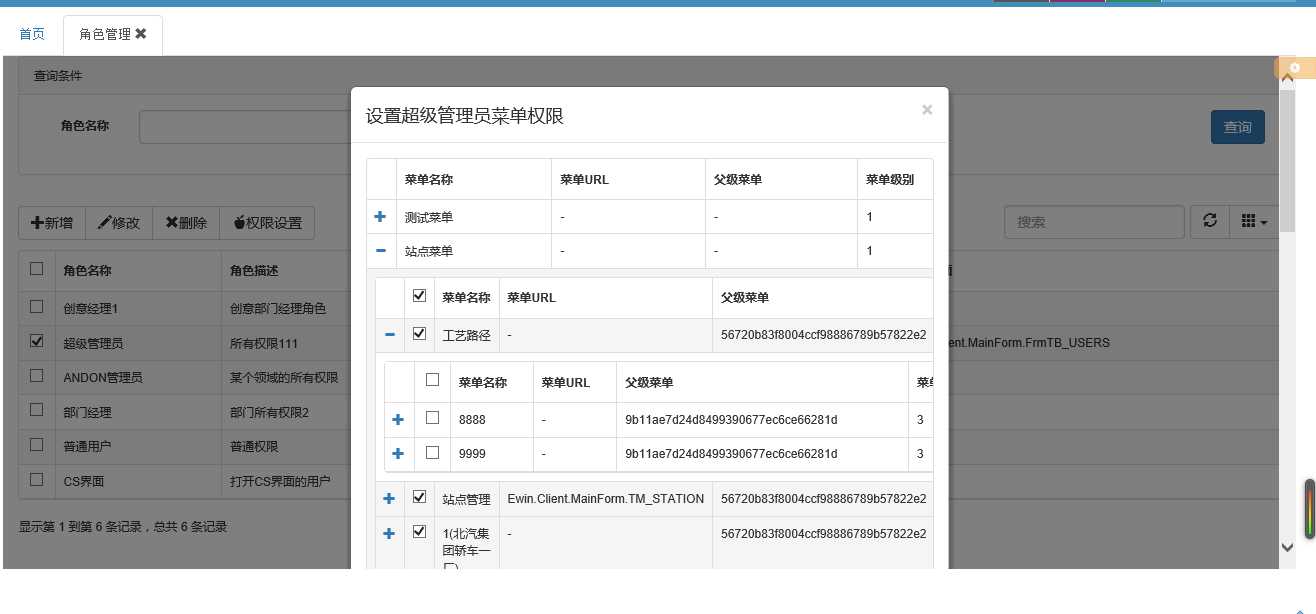This screenshot has width=1316, height=614.
Task: Click the orange settings gear icon
Action: (1295, 68)
